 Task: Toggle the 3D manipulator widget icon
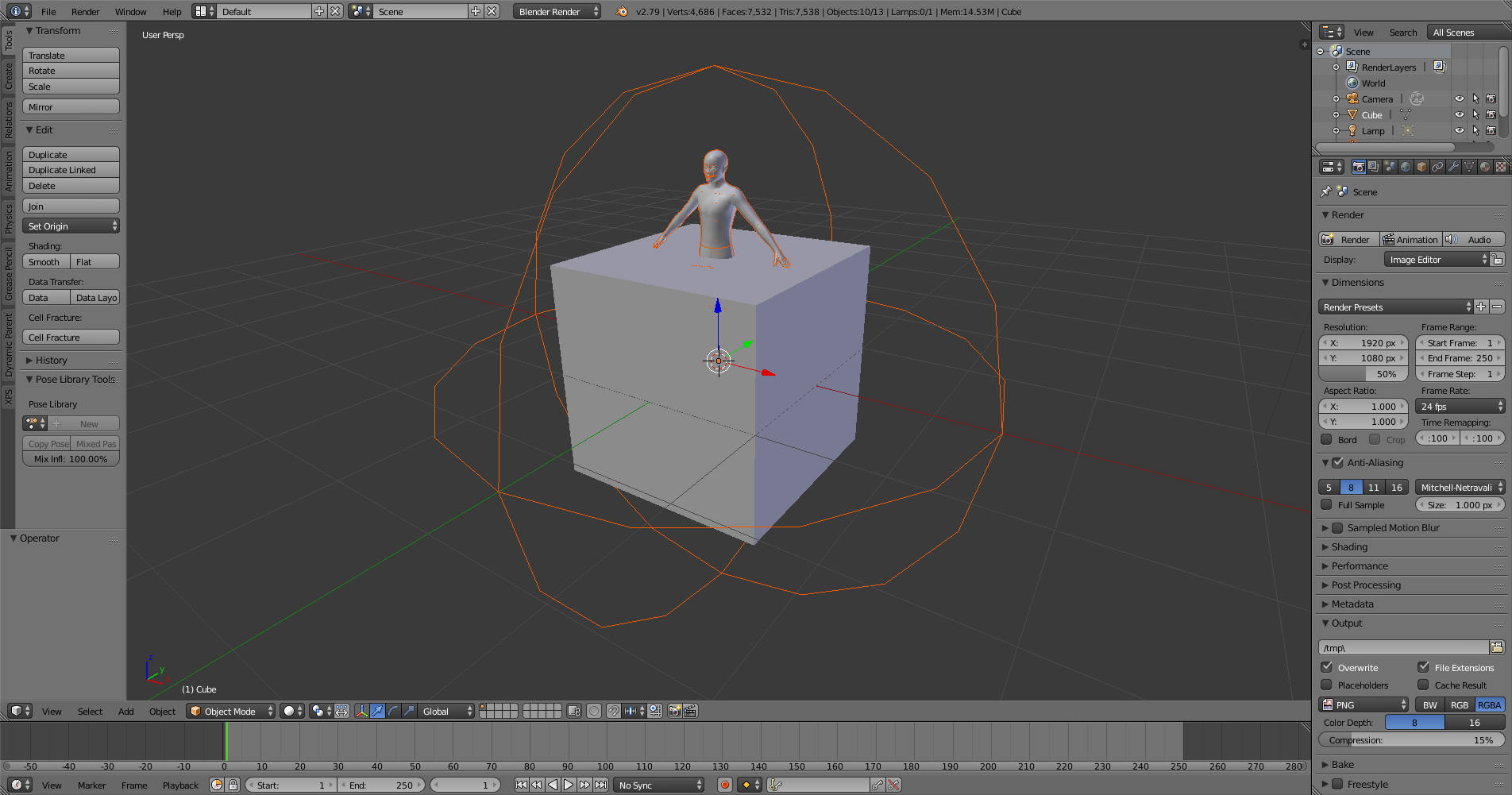[361, 711]
